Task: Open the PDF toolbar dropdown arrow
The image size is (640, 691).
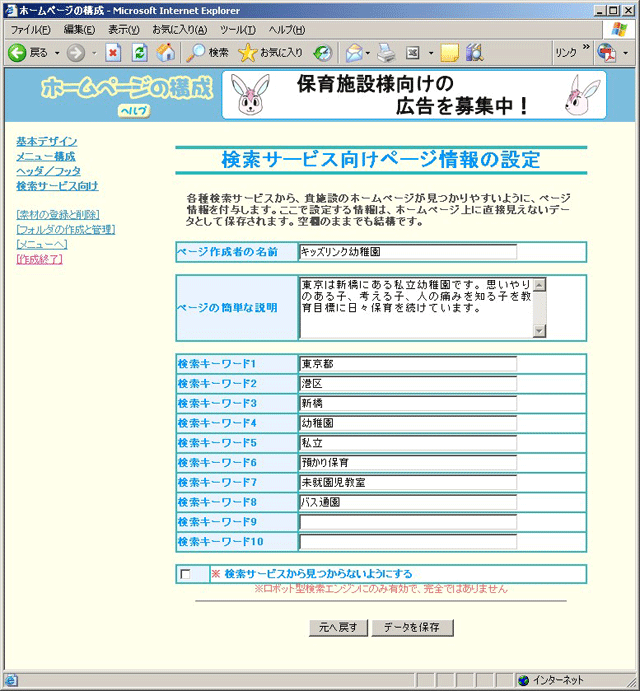Action: 625,53
